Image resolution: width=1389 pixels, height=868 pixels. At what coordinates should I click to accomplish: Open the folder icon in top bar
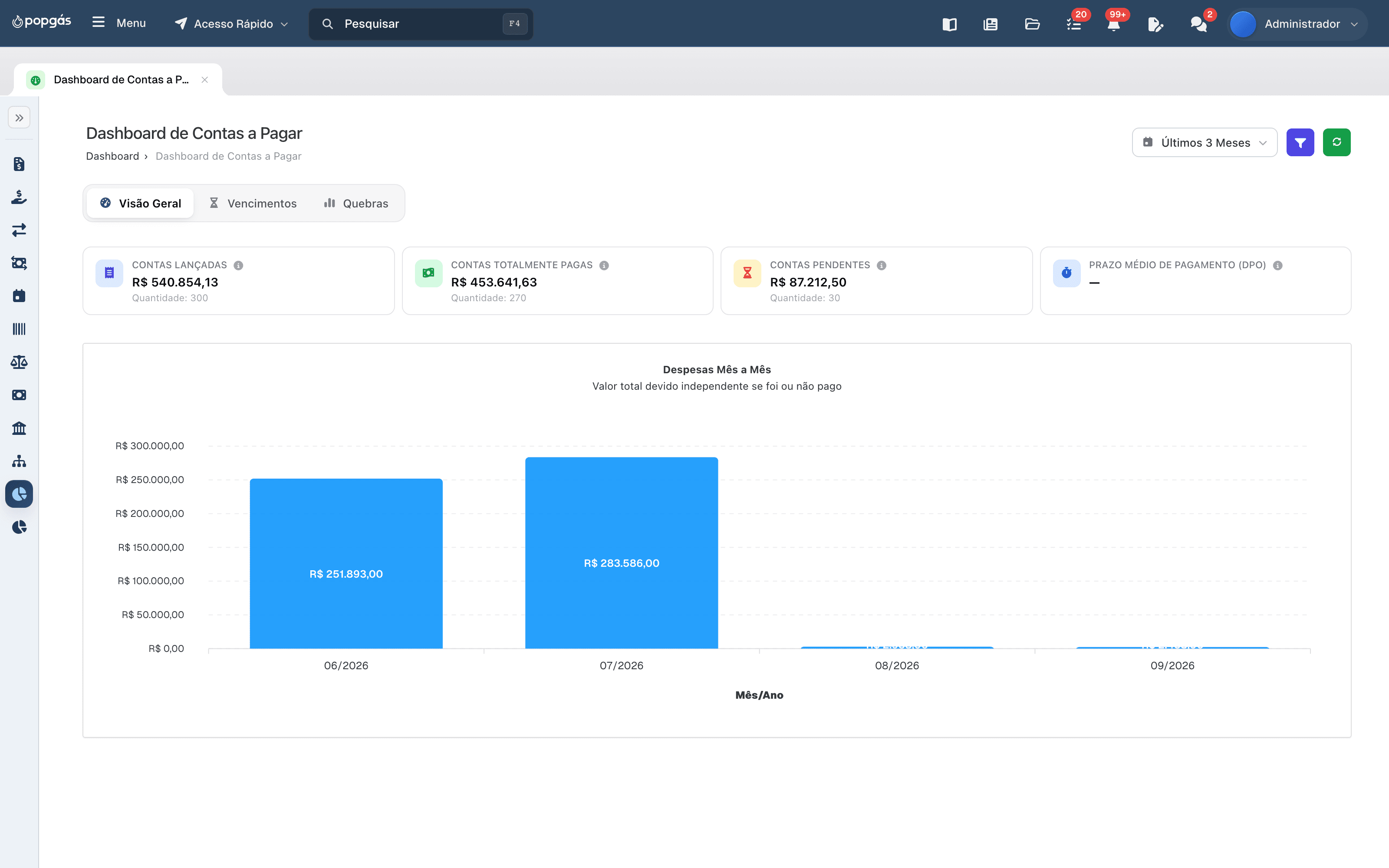click(x=1032, y=24)
